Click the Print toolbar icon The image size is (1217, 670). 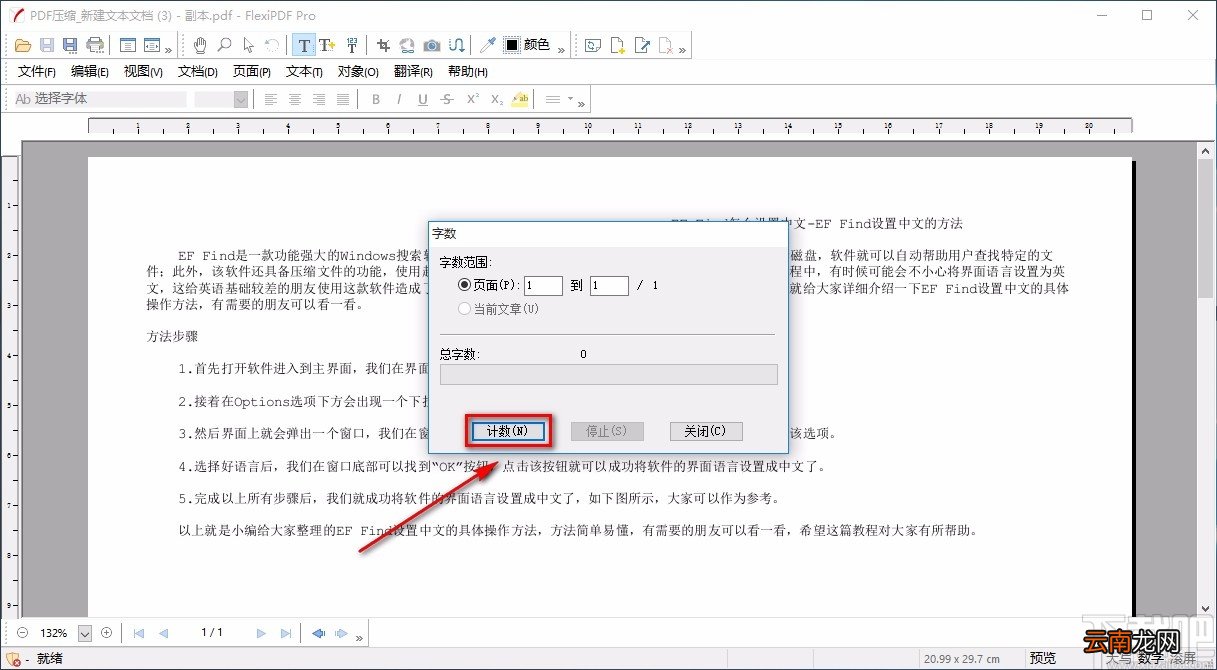pos(95,45)
